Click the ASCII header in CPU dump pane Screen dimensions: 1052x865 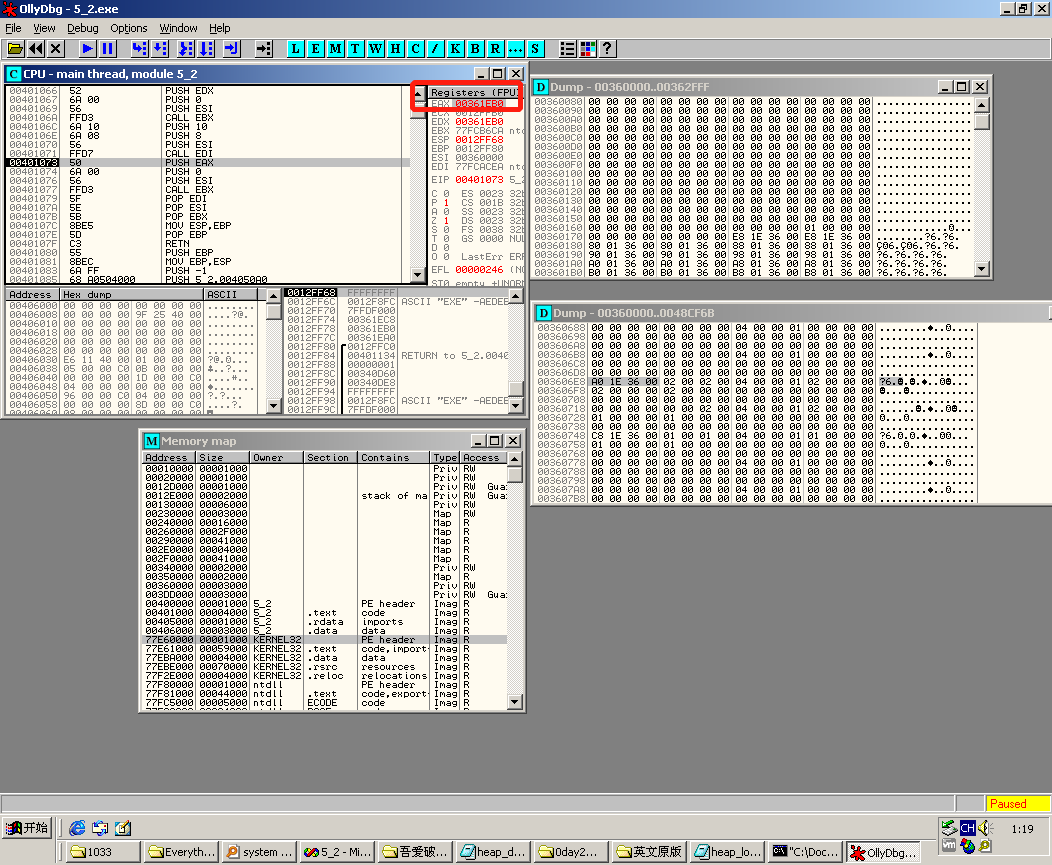(x=231, y=295)
